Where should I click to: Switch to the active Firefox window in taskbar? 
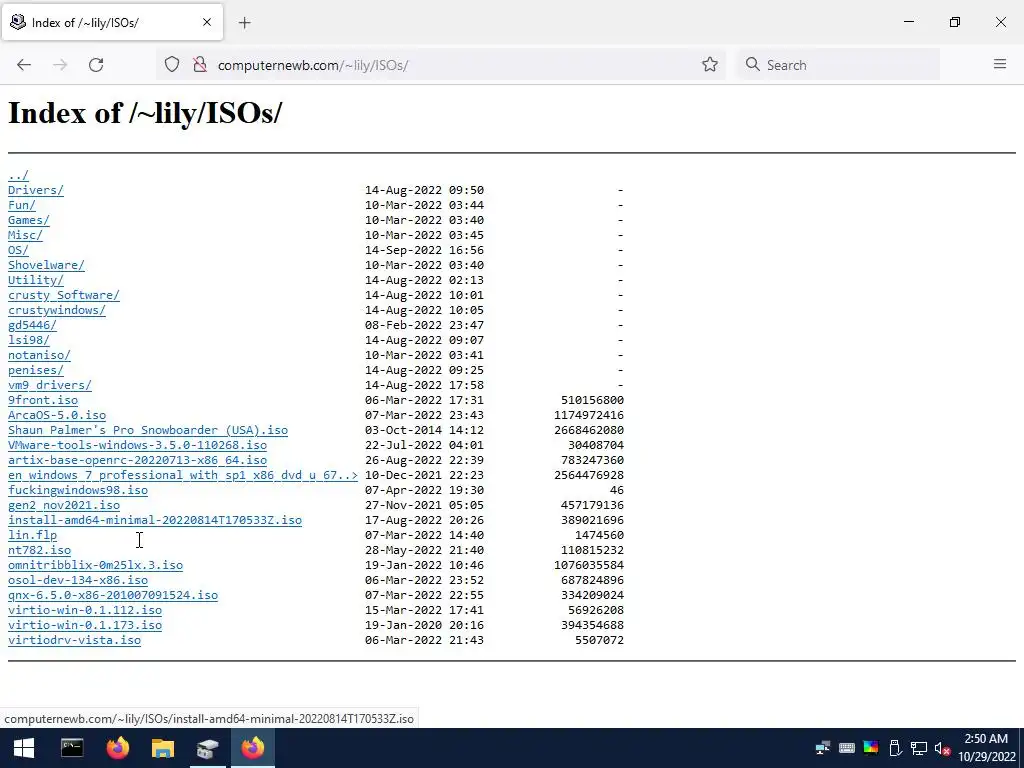[253, 748]
